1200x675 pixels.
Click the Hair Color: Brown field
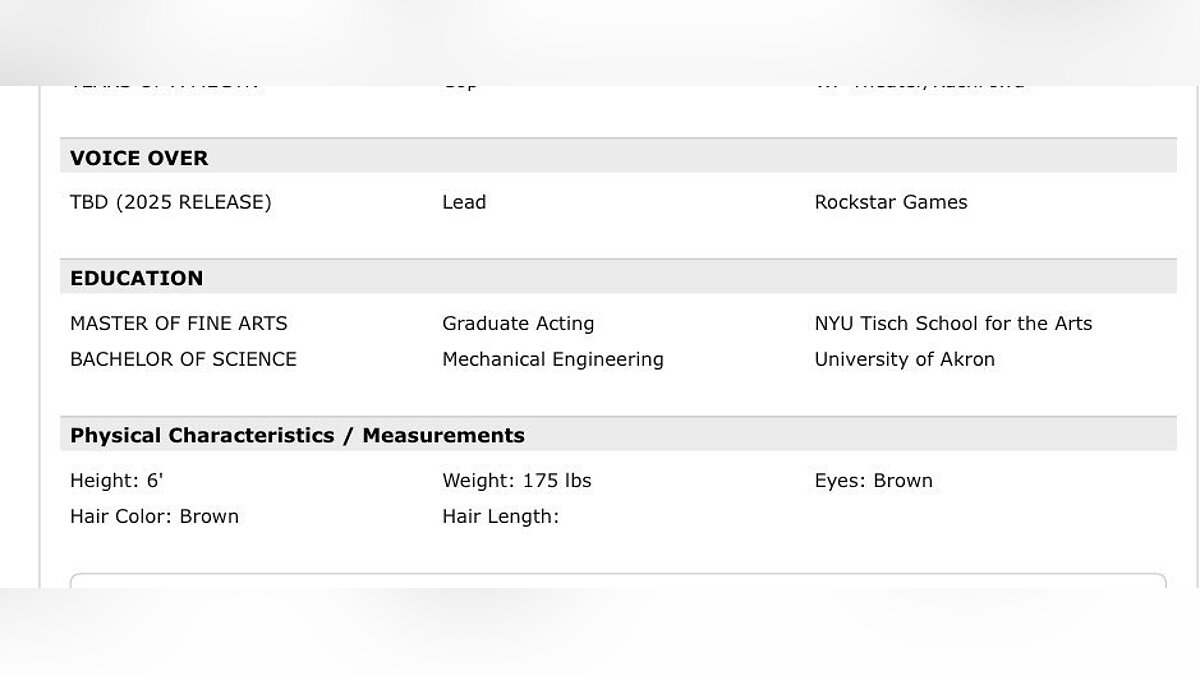pyautogui.click(x=154, y=517)
